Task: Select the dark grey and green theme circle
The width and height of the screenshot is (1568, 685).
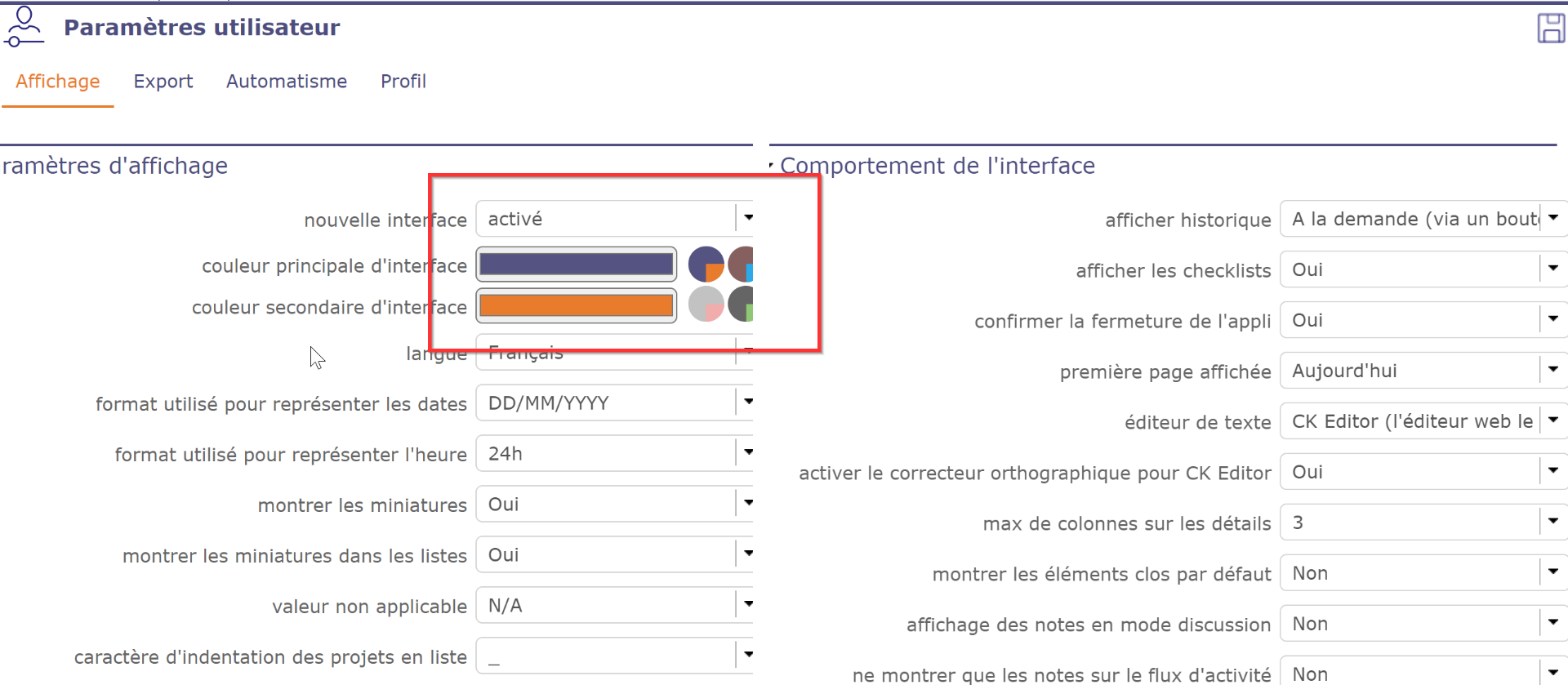Action: coord(742,305)
